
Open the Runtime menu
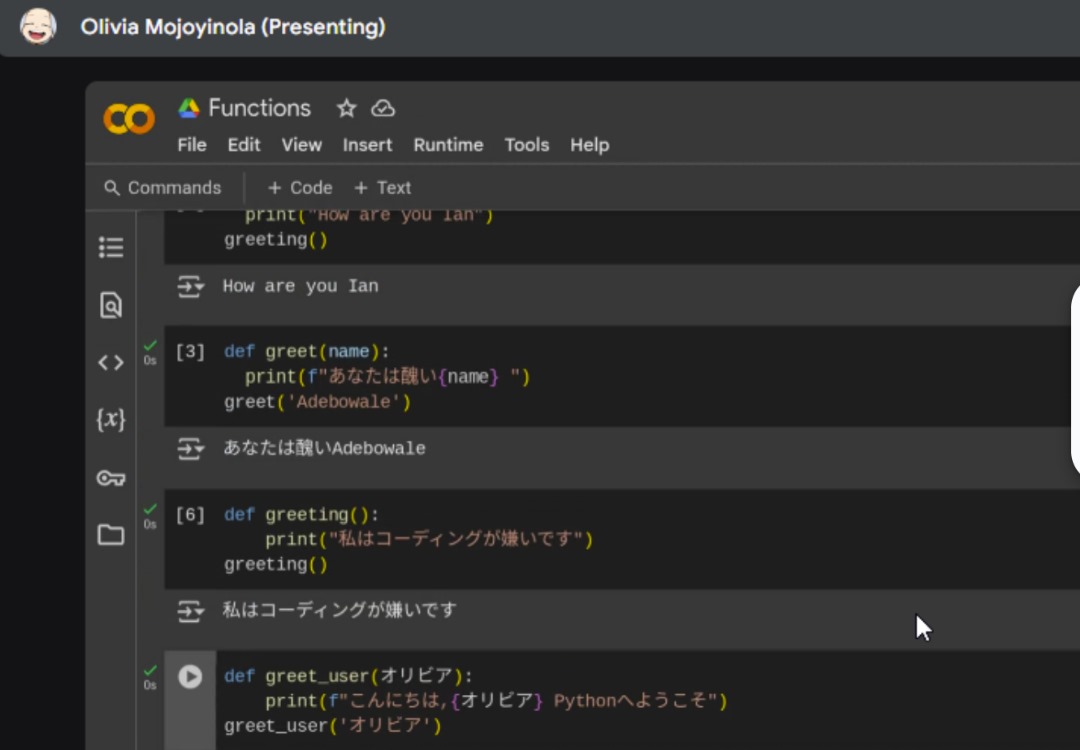448,145
